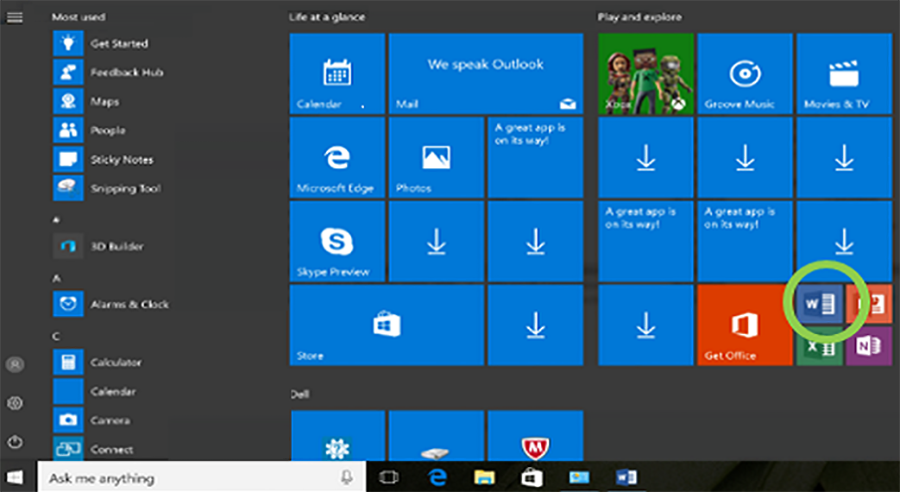This screenshot has height=492, width=900.
Task: Open Task View from the taskbar
Action: (x=390, y=477)
